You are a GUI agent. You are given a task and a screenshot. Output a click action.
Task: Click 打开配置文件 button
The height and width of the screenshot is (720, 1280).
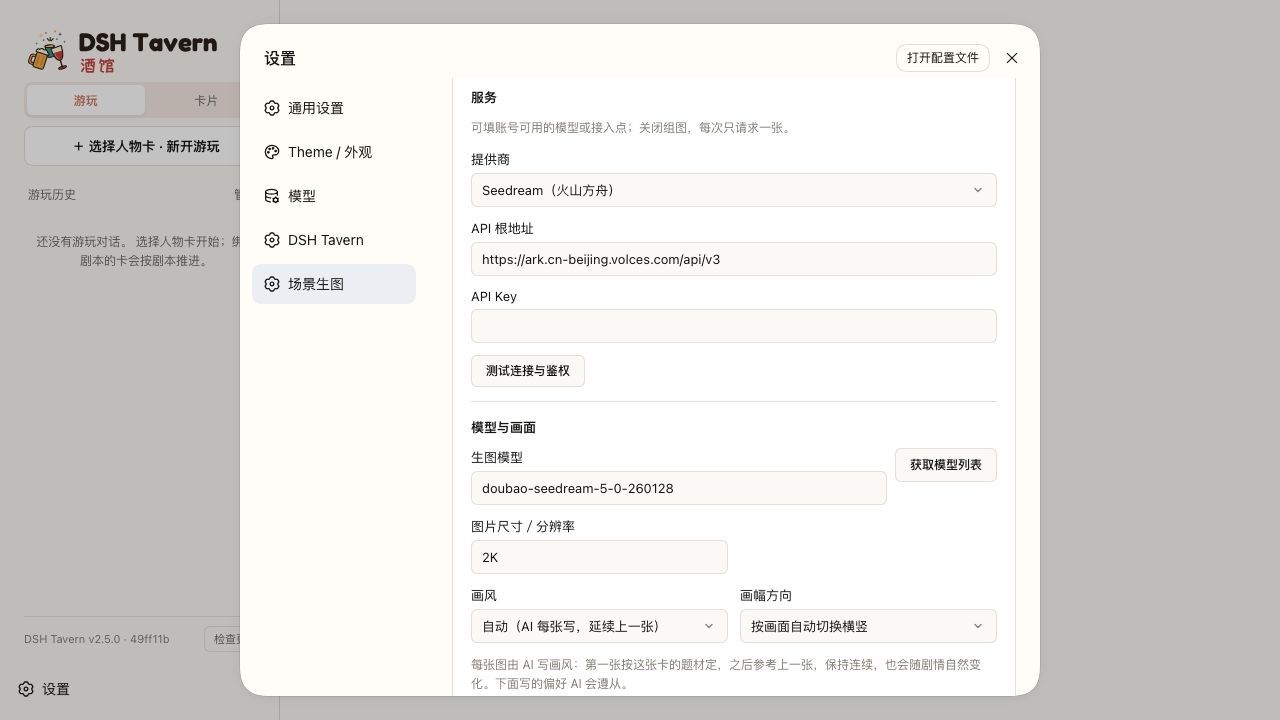(943, 58)
